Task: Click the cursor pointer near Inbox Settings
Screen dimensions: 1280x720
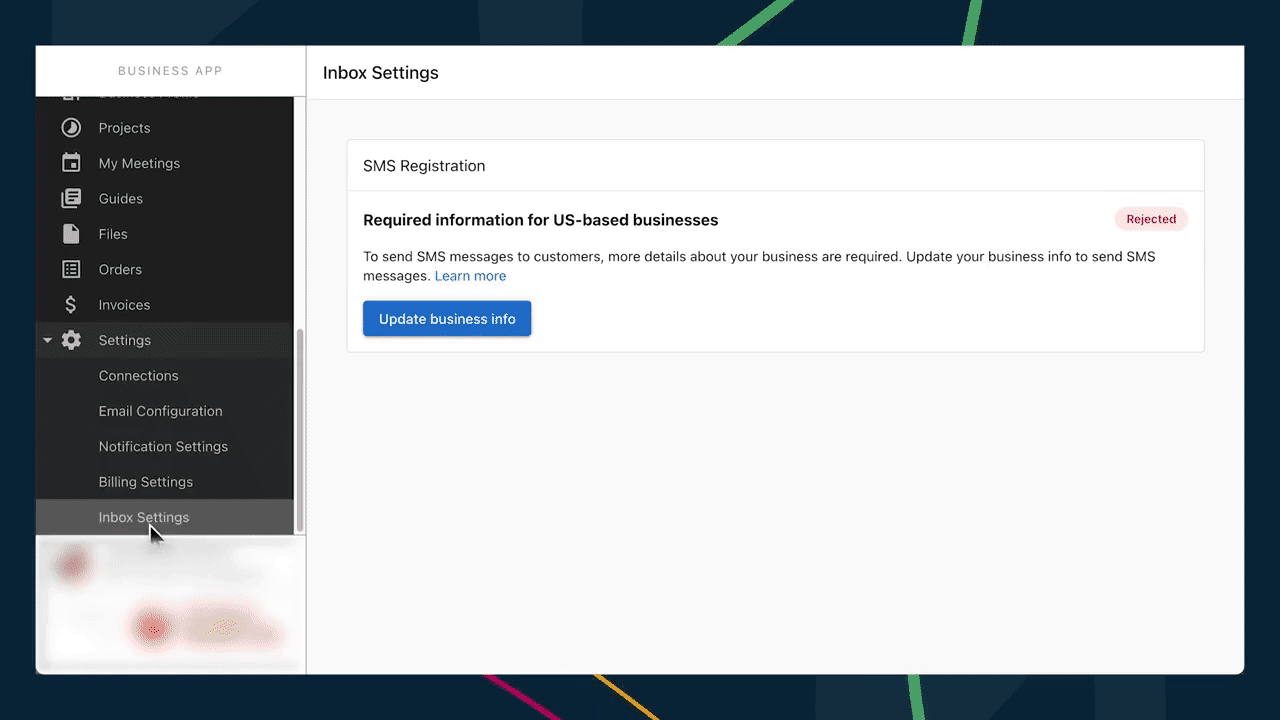Action: pyautogui.click(x=155, y=533)
